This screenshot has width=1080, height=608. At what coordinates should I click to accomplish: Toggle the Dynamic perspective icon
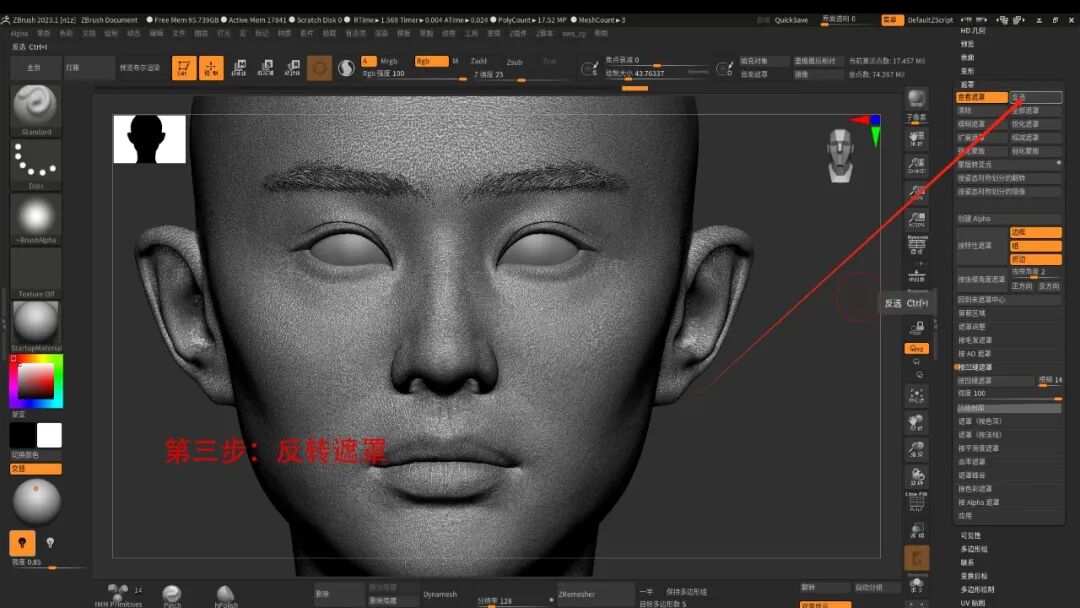pyautogui.click(x=917, y=244)
